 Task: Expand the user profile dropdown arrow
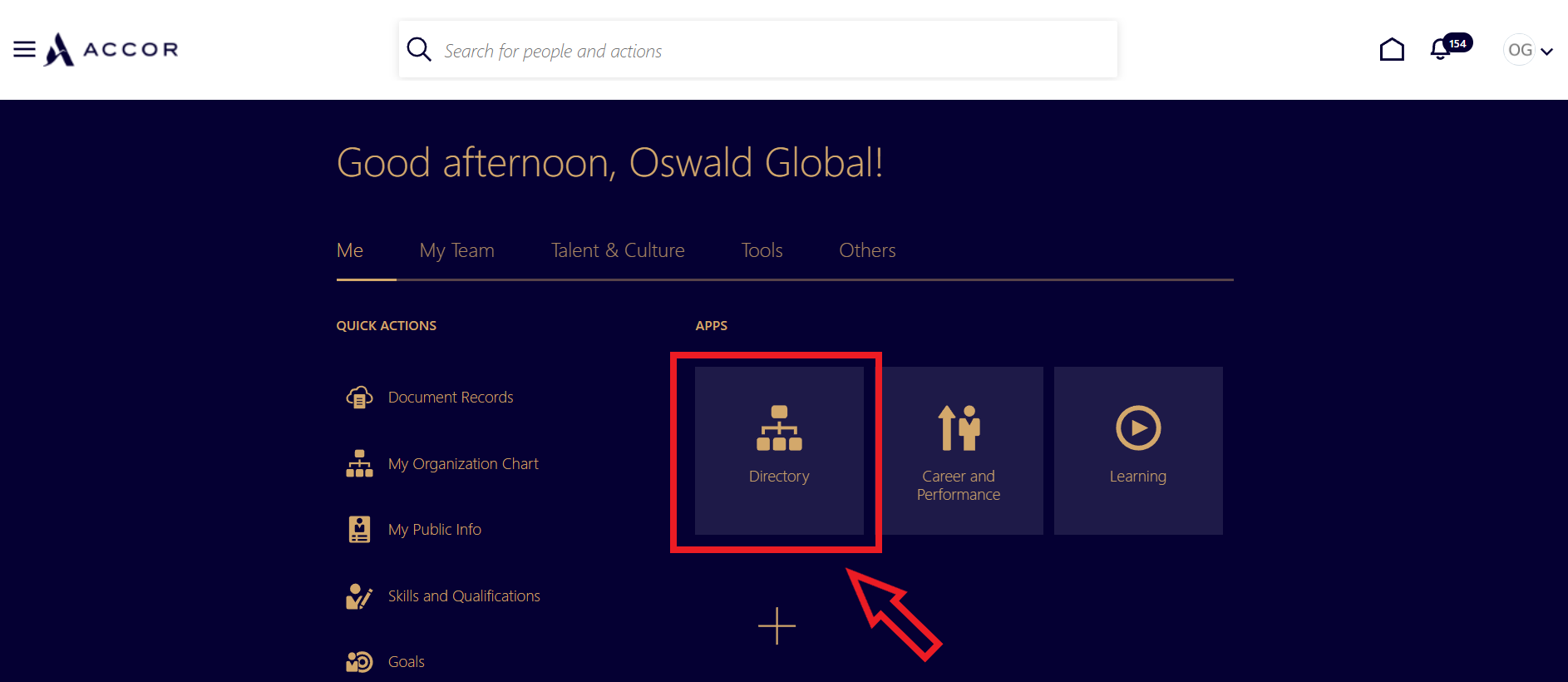tap(1546, 52)
